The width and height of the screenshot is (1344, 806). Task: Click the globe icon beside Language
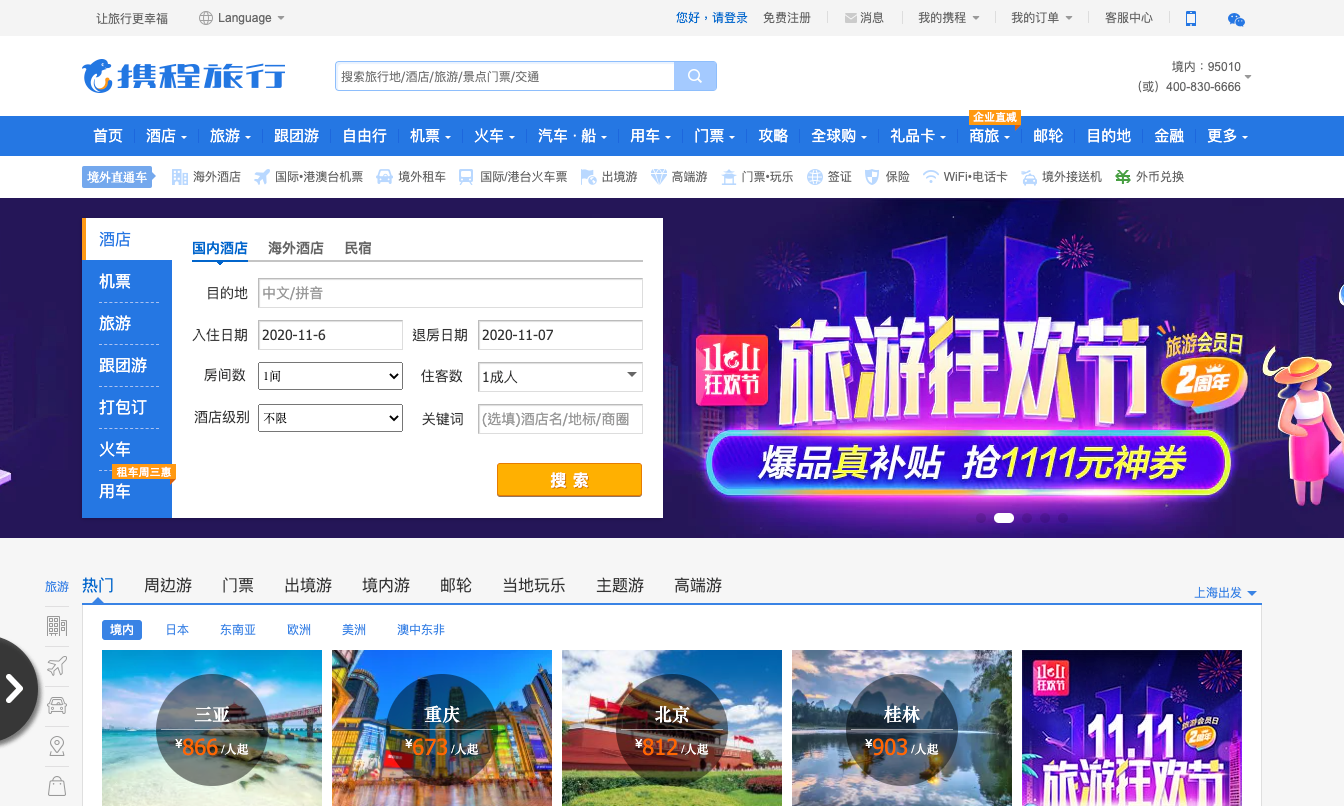coord(206,18)
